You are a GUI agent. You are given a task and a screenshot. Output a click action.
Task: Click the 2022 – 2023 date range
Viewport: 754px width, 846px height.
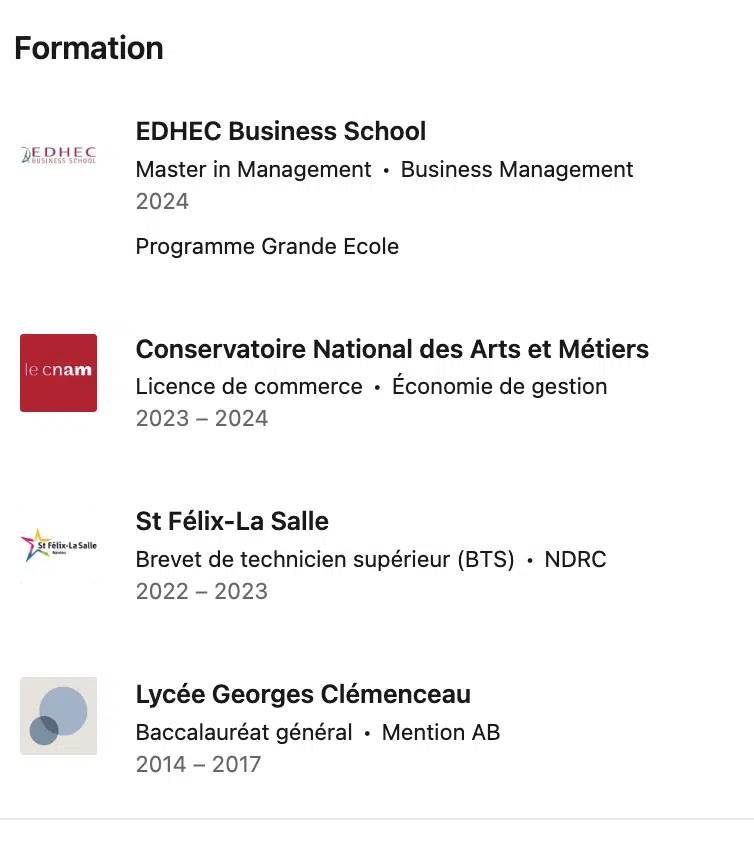(x=202, y=591)
